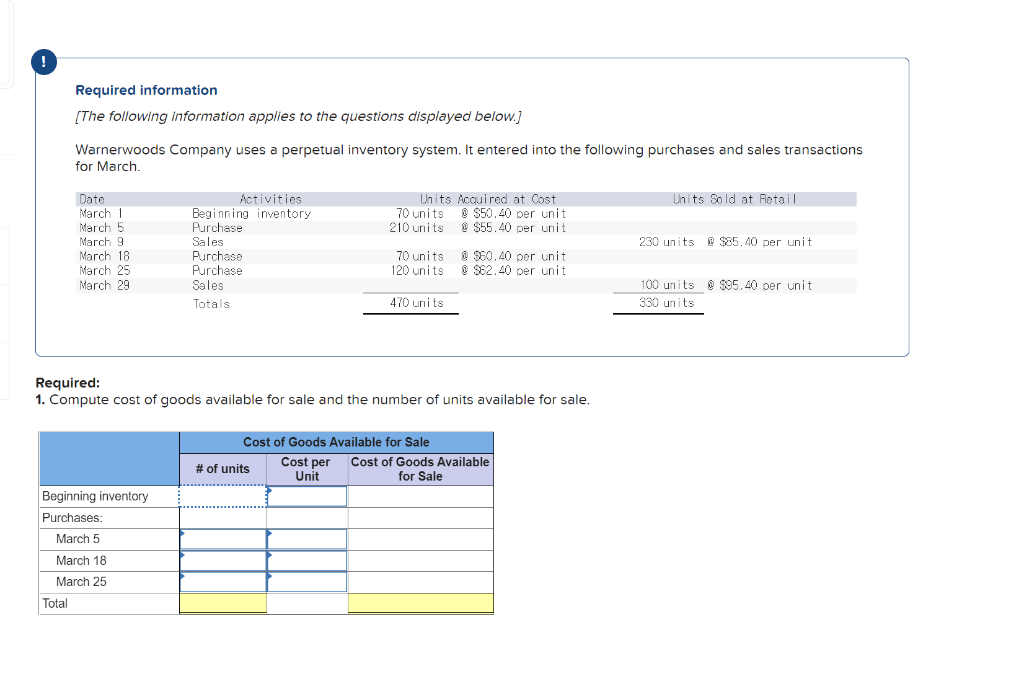This screenshot has width=1024, height=697.
Task: Click the 'Required information' heading
Action: (x=146, y=90)
